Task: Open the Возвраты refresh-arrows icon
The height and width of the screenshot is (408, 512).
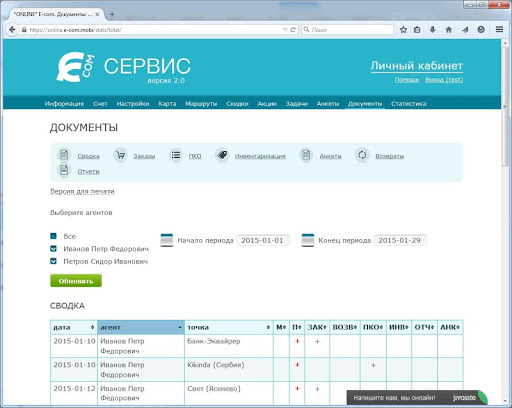Action: pyautogui.click(x=362, y=155)
